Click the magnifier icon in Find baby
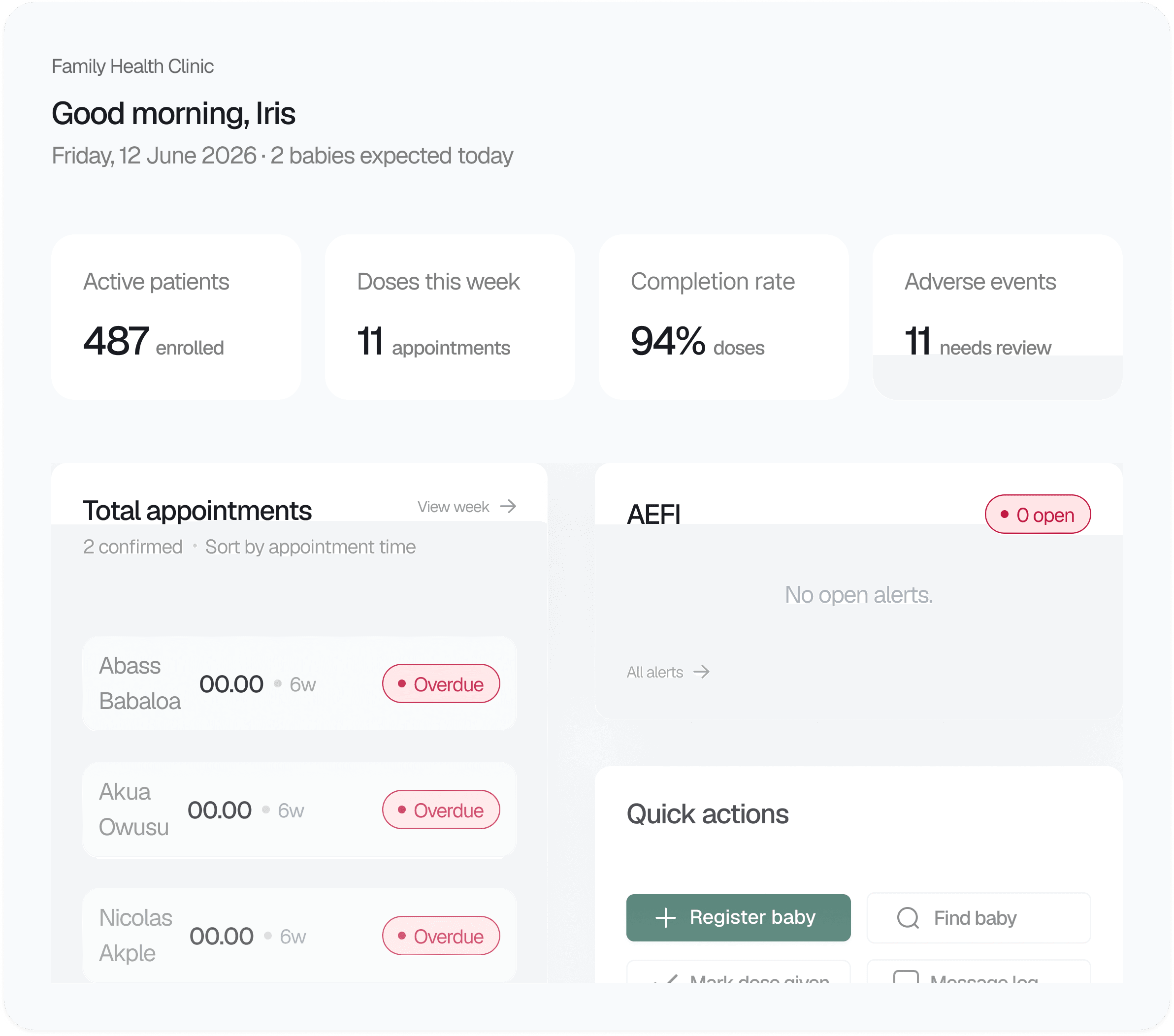The width and height of the screenshot is (1174, 1036). [908, 918]
